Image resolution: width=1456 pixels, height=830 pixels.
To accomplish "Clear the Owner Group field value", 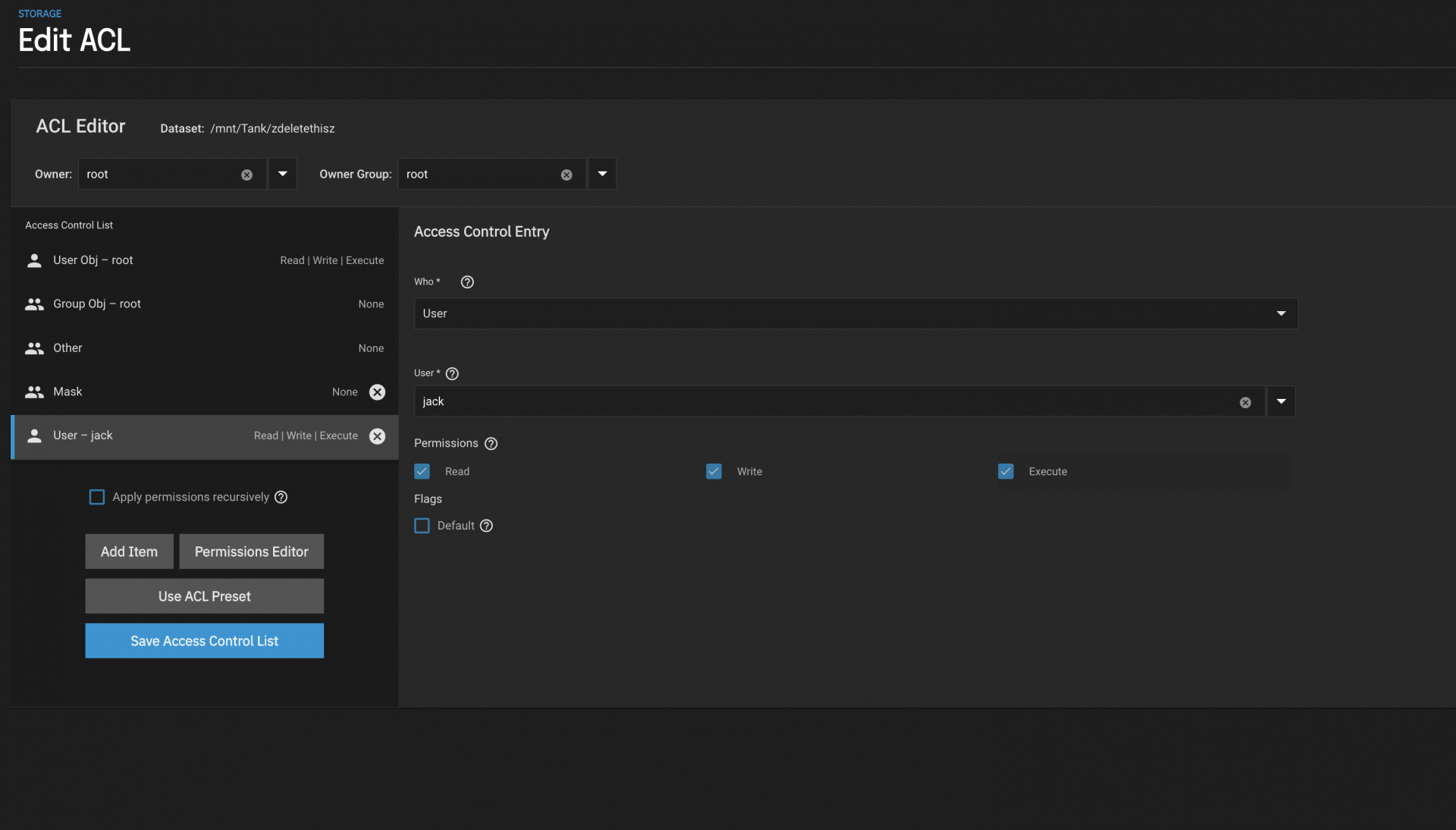I will 566,174.
